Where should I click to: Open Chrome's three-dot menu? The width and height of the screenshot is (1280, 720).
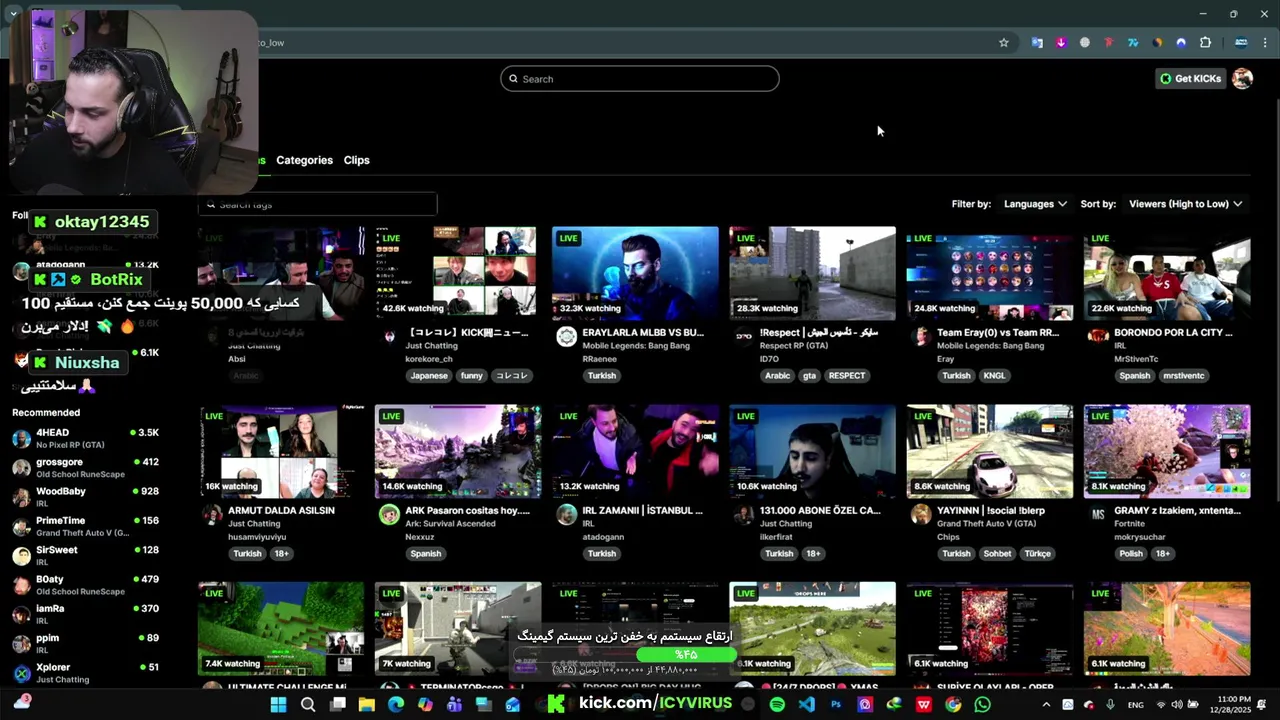pos(1265,43)
